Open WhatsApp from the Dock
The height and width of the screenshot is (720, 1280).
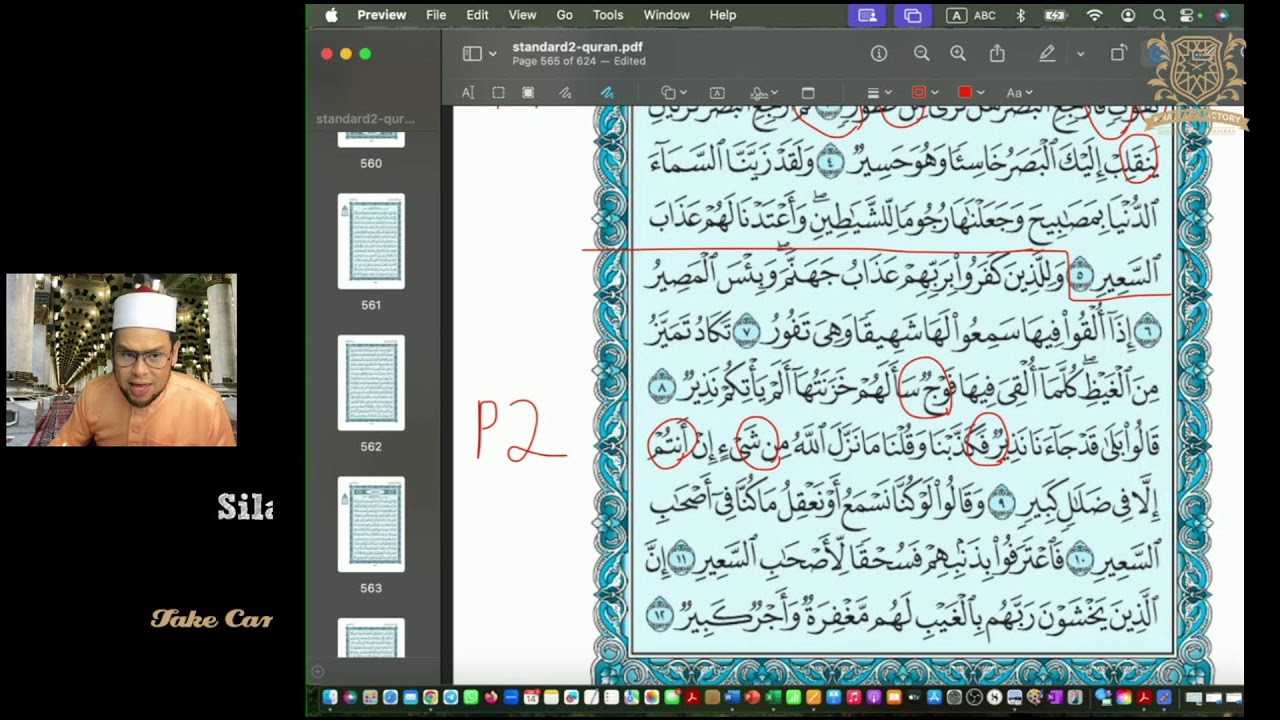coord(470,697)
